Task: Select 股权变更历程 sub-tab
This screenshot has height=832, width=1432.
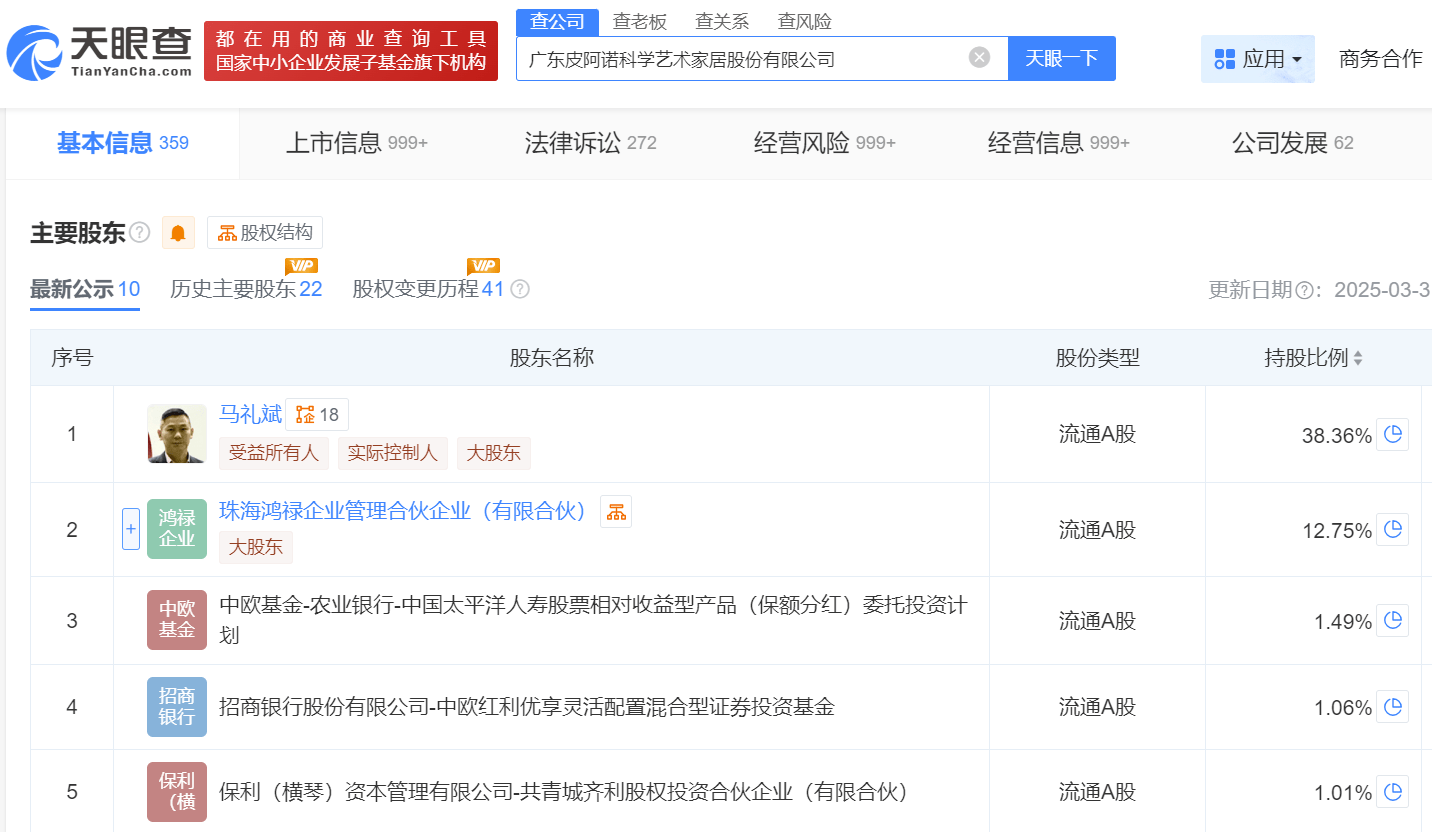Action: tap(428, 289)
